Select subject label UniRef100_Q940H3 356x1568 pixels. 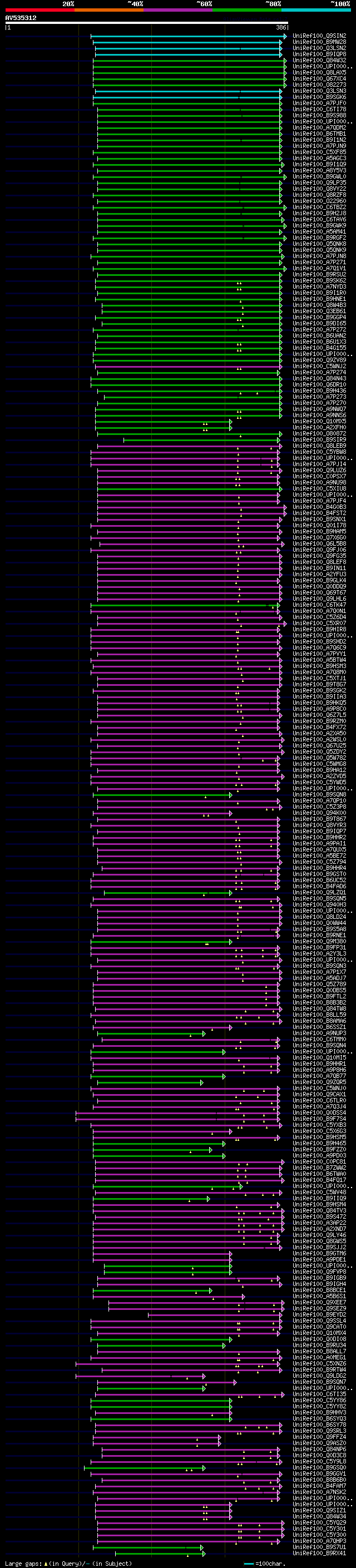[319, 904]
